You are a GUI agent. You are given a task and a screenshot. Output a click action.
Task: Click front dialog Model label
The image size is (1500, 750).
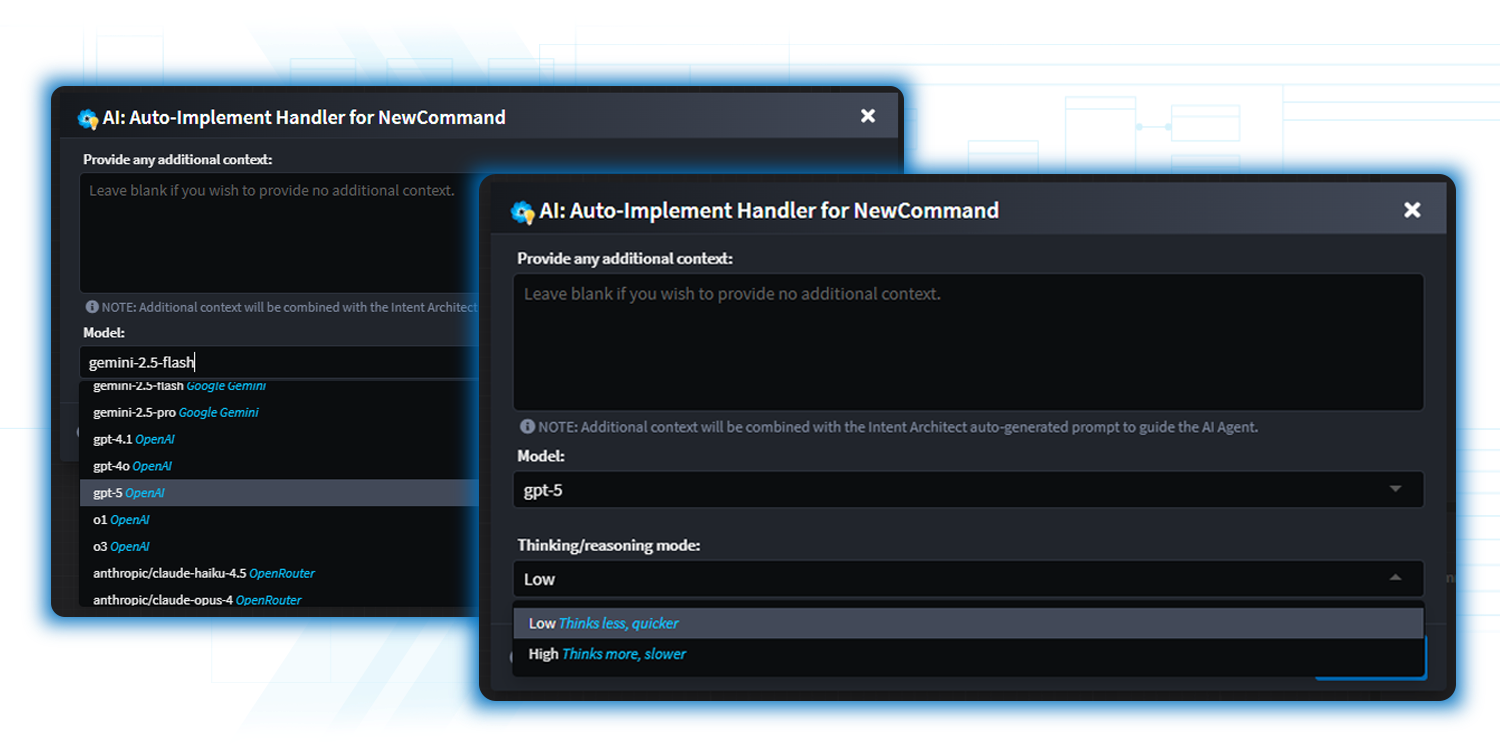(541, 456)
